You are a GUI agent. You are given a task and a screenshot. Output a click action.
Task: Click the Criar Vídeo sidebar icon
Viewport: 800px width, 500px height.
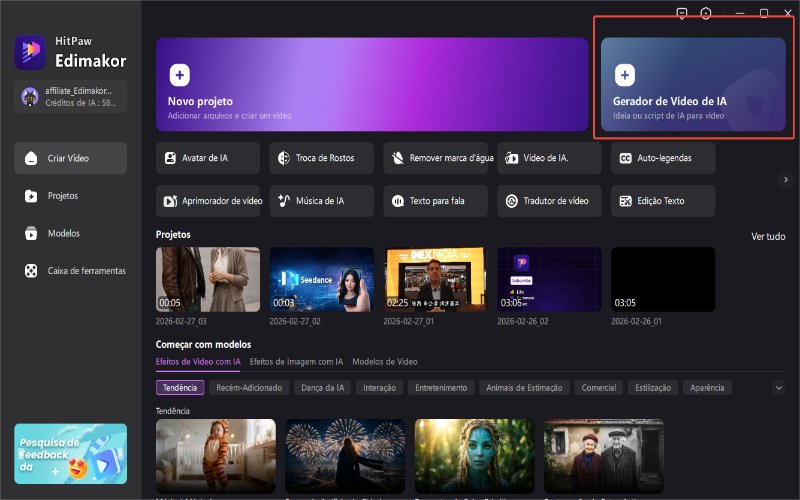[x=31, y=158]
